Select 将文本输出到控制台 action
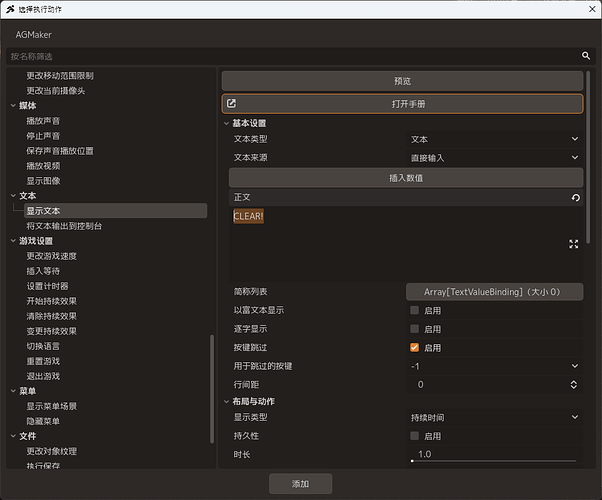Viewport: 602px width, 500px height. tap(64, 226)
